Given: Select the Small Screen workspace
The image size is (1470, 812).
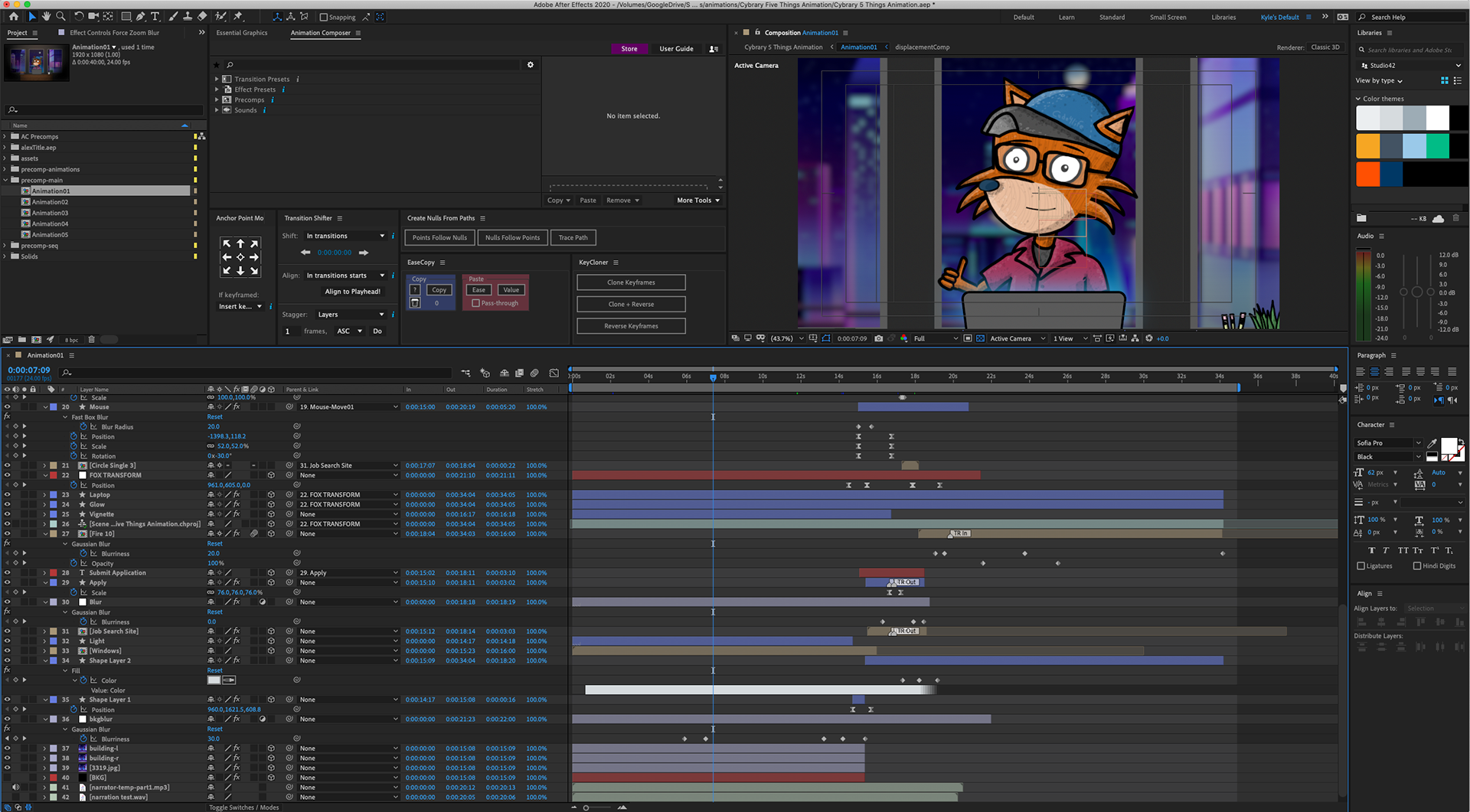Looking at the screenshot, I should tap(1168, 17).
